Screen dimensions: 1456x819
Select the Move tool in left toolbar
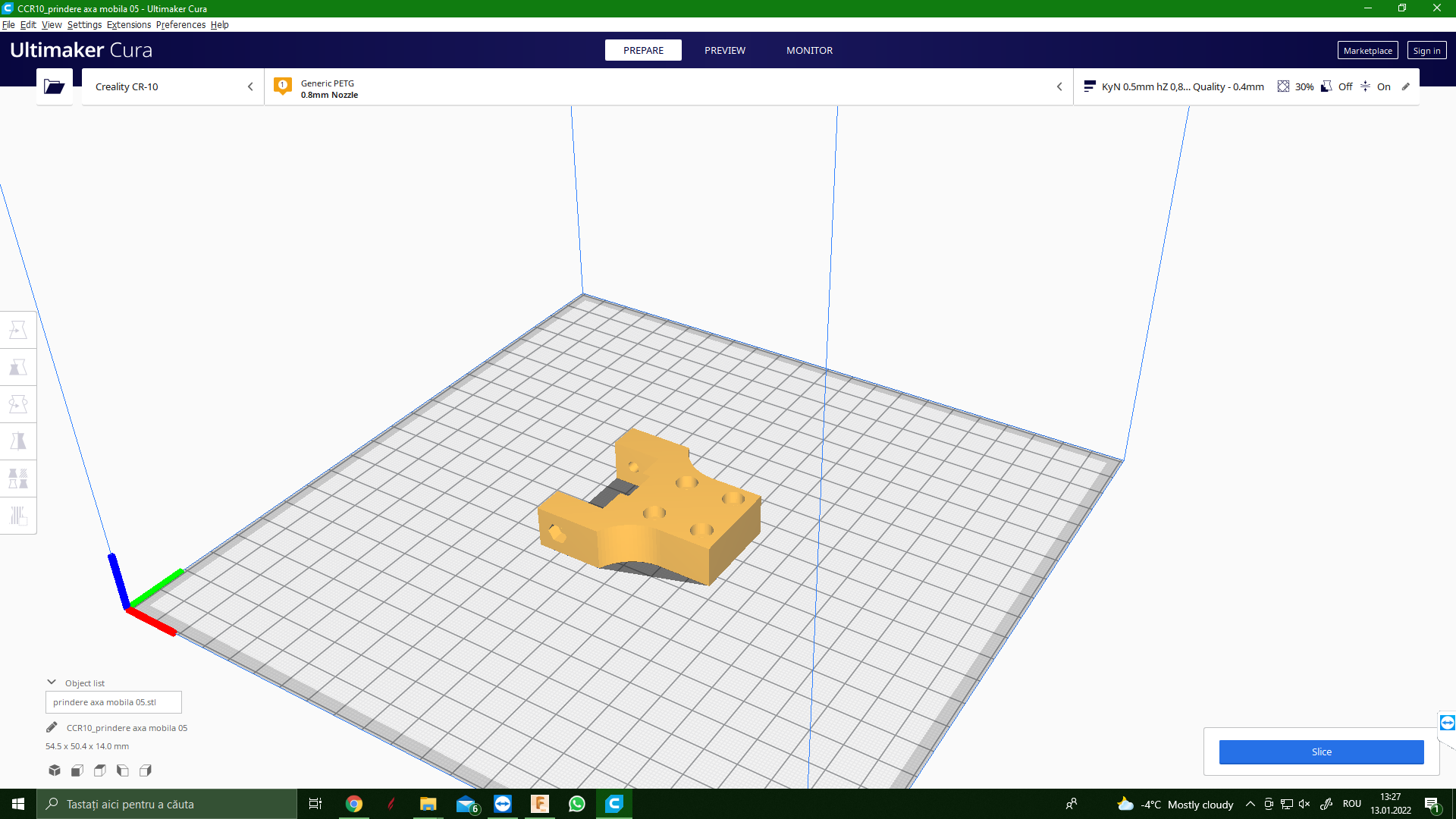point(18,330)
